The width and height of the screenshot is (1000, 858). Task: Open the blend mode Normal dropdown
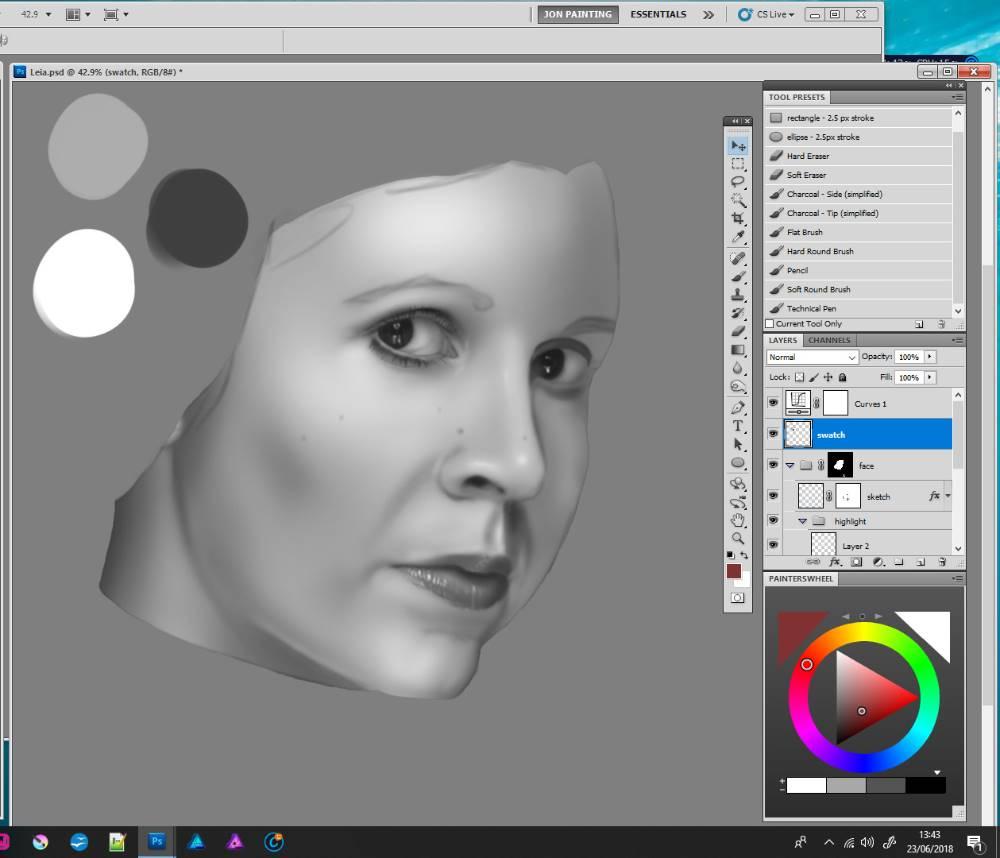(x=812, y=357)
